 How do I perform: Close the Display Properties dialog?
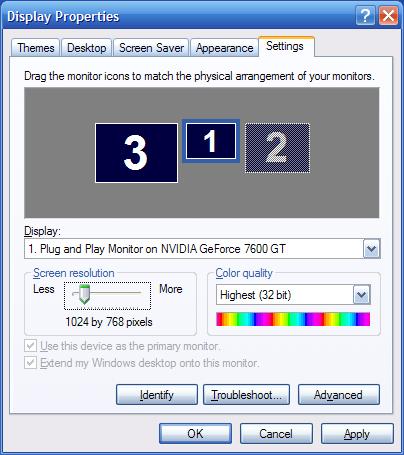pos(388,15)
